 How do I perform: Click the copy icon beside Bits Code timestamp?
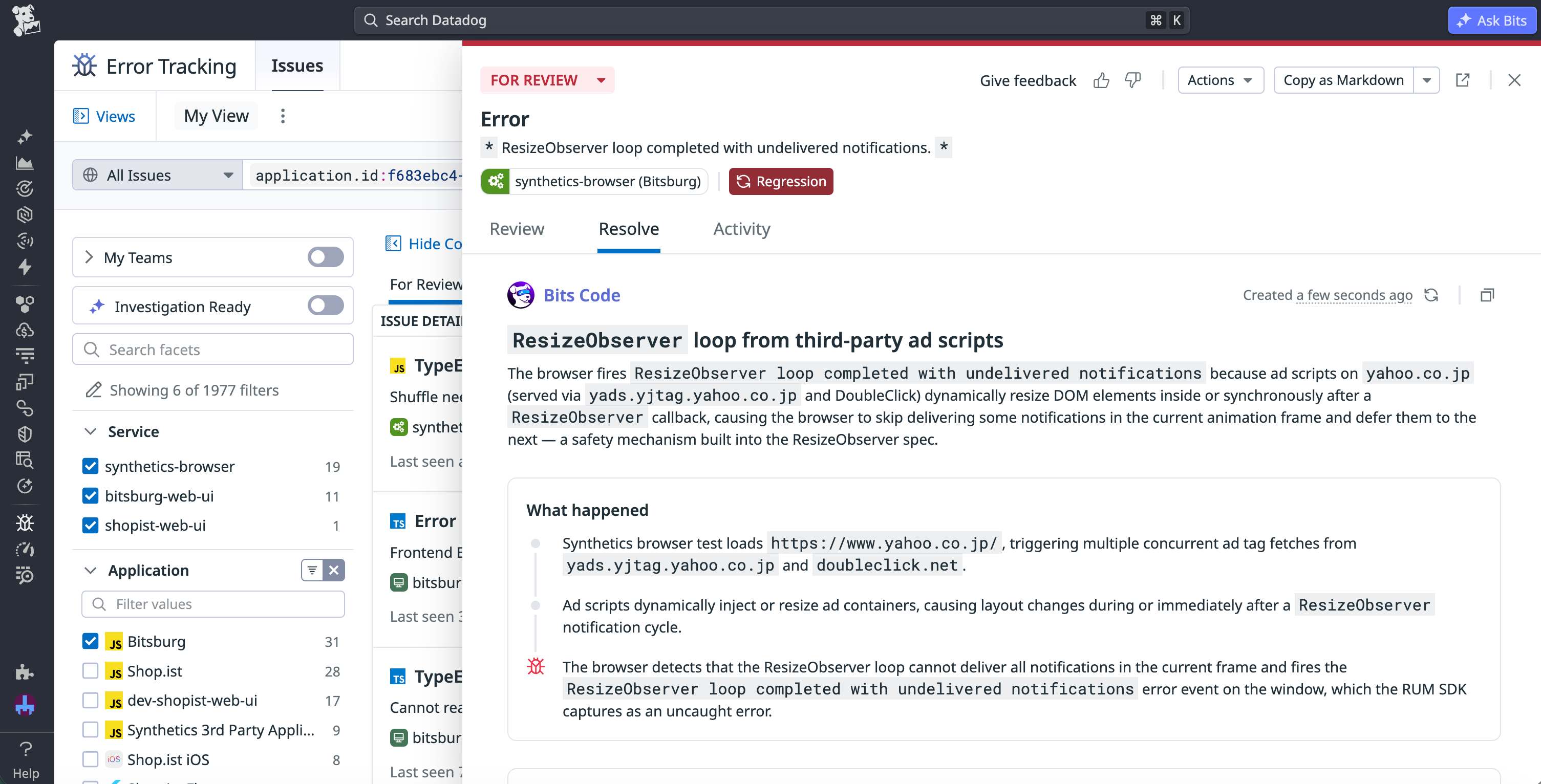click(x=1487, y=295)
